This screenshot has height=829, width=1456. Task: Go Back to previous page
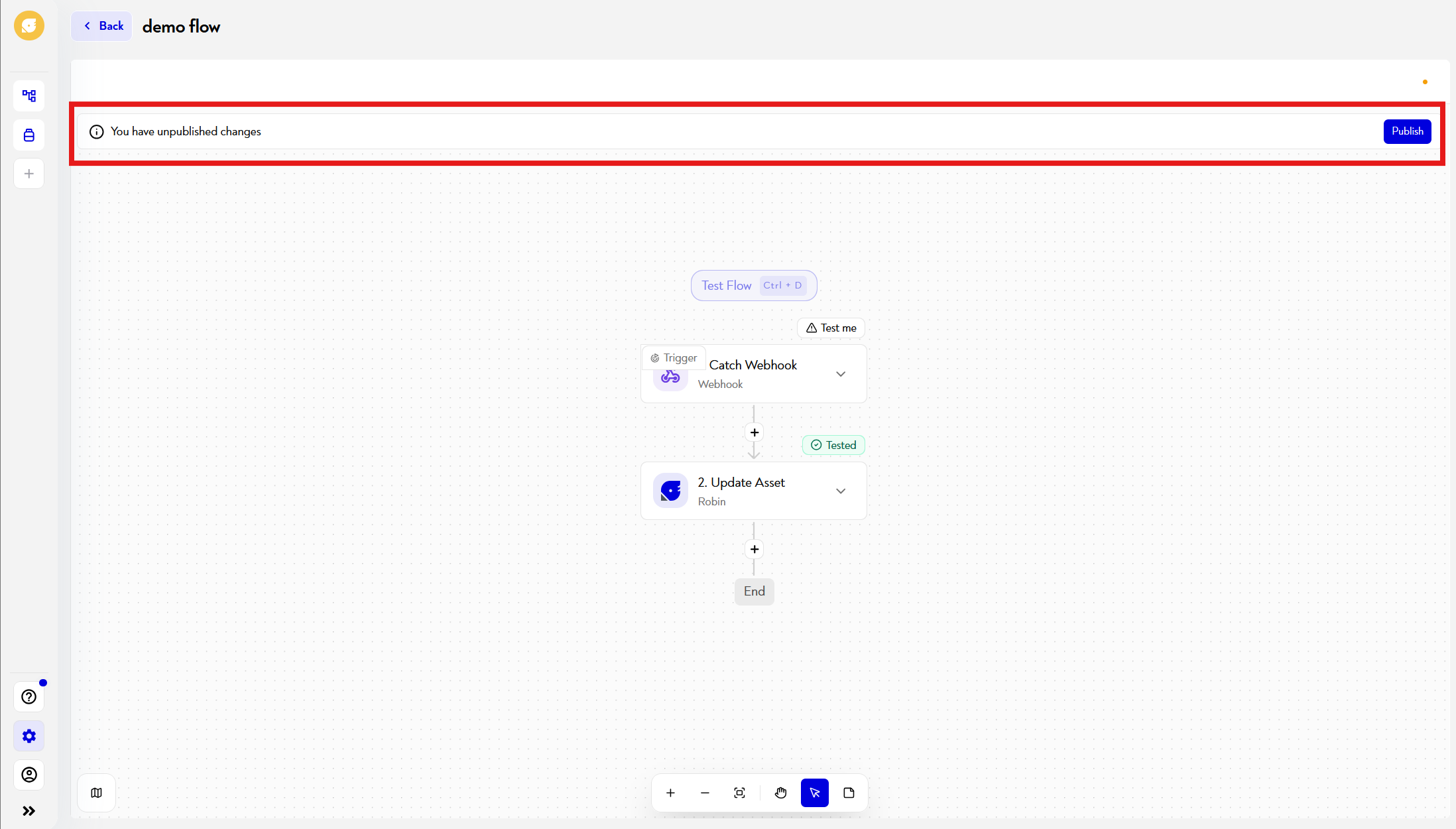point(101,26)
